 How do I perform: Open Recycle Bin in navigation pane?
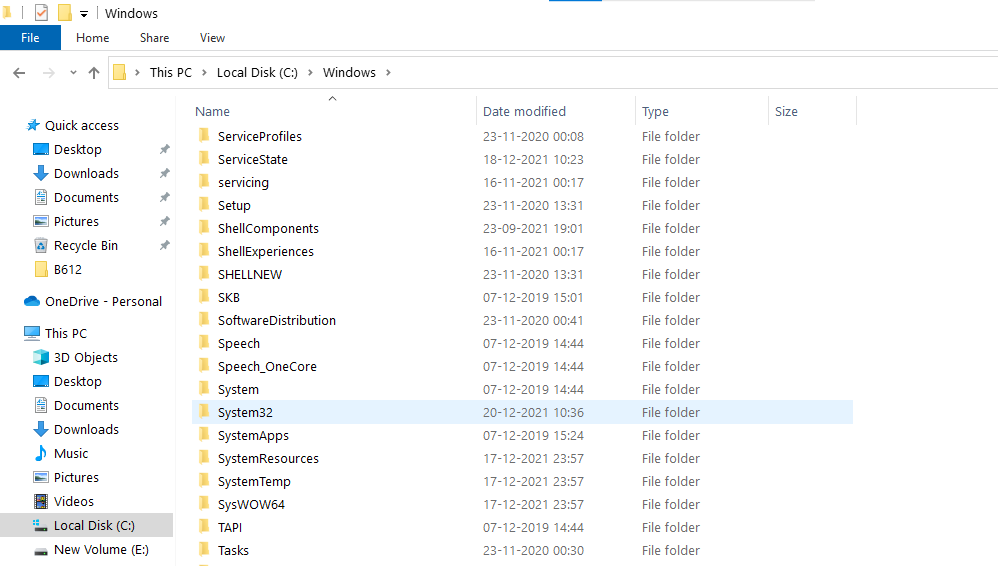pyautogui.click(x=85, y=246)
